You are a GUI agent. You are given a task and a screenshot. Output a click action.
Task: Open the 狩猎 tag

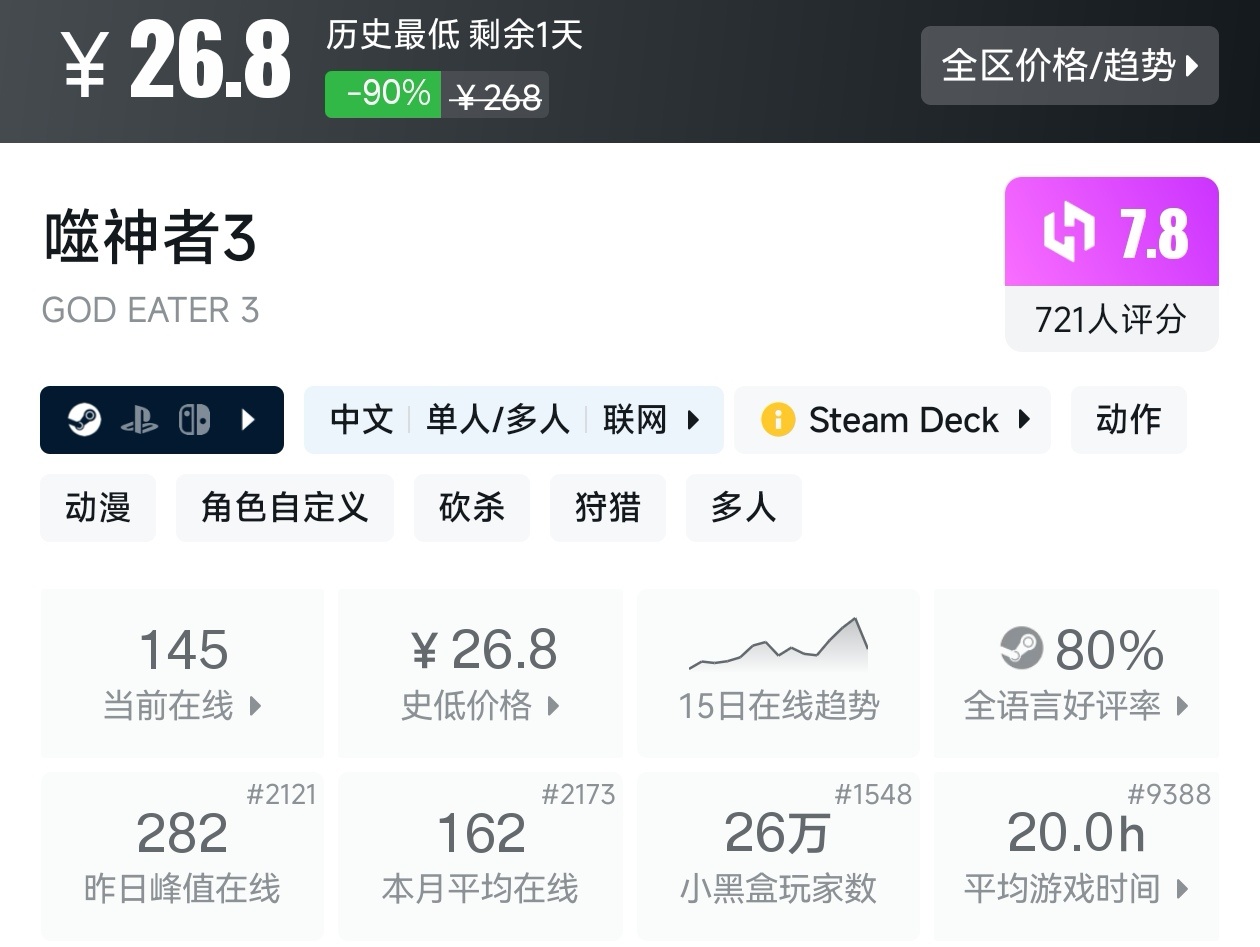click(x=607, y=508)
